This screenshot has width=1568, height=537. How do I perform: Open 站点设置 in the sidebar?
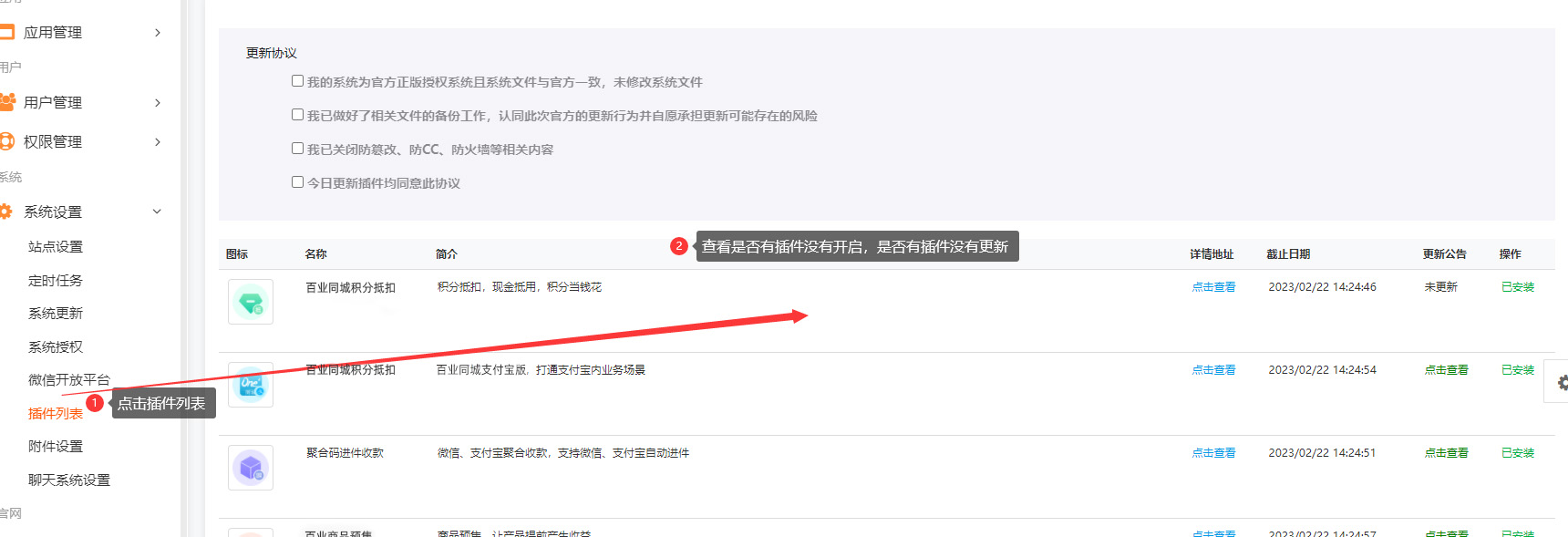(x=55, y=246)
